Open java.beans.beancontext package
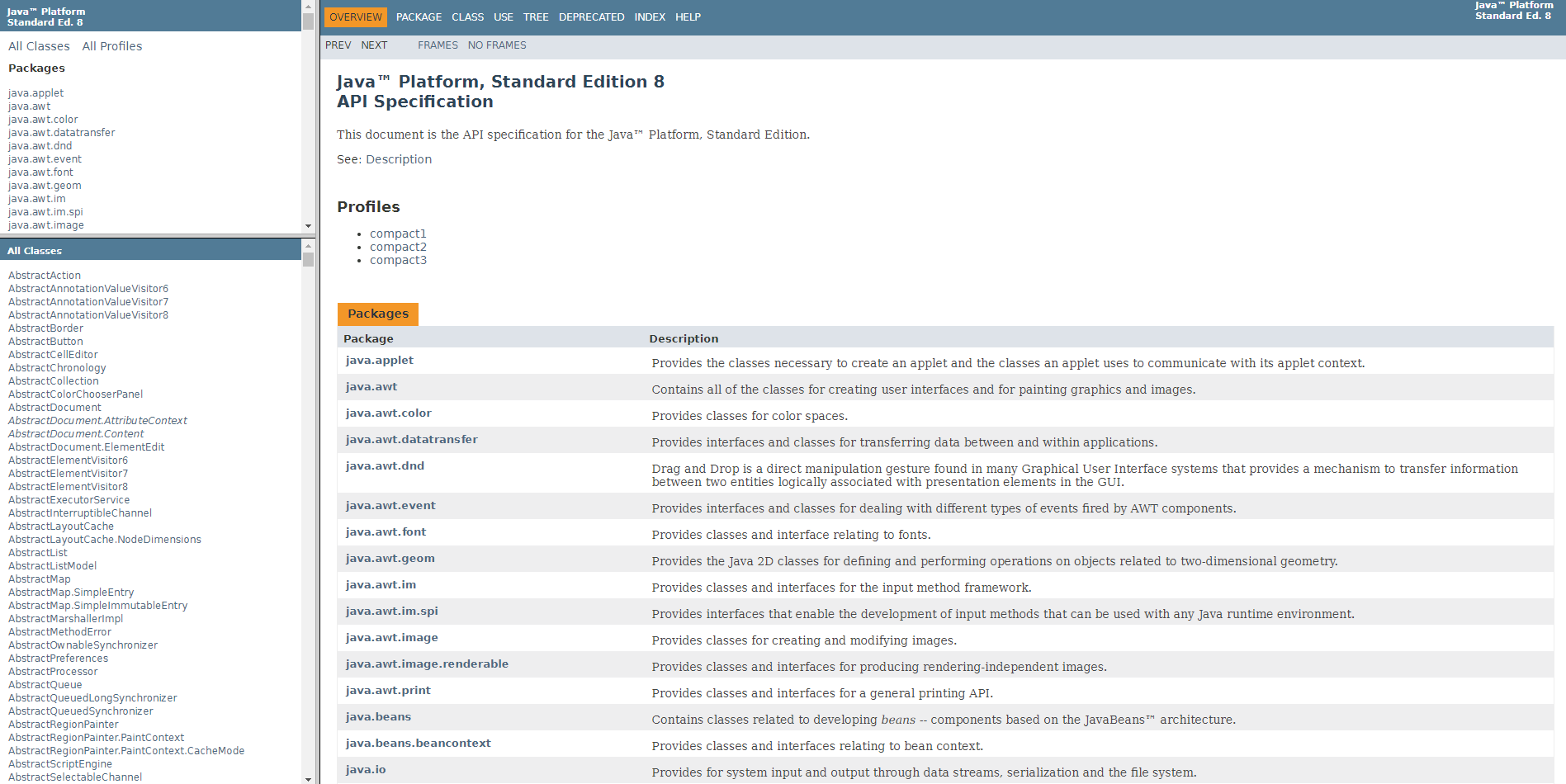 pyautogui.click(x=419, y=744)
